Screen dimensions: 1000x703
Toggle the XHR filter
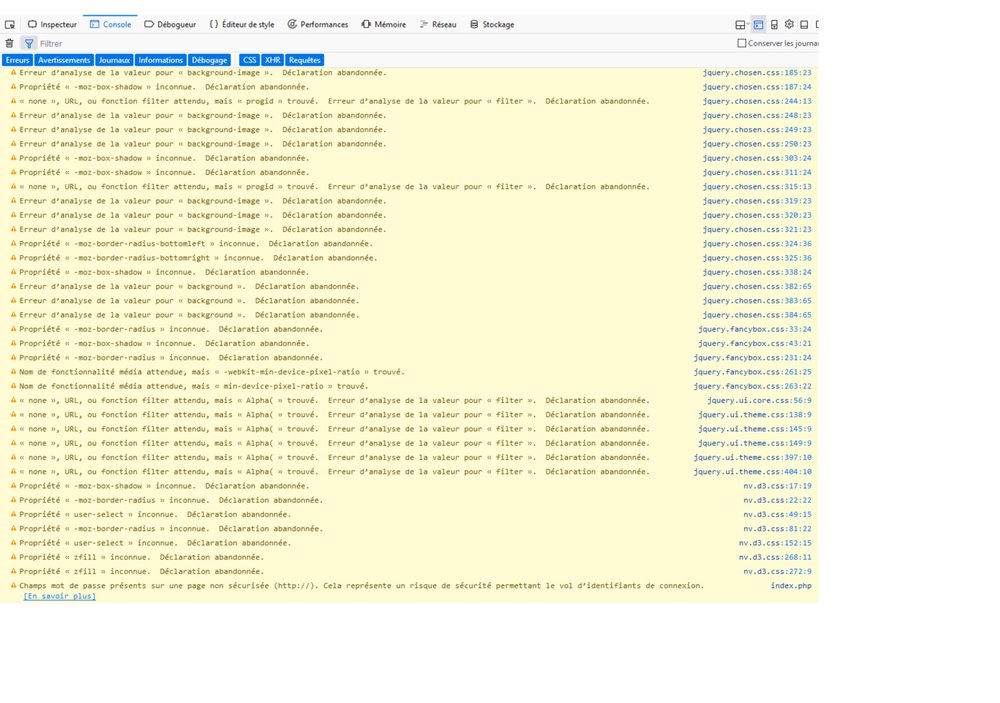click(x=272, y=60)
